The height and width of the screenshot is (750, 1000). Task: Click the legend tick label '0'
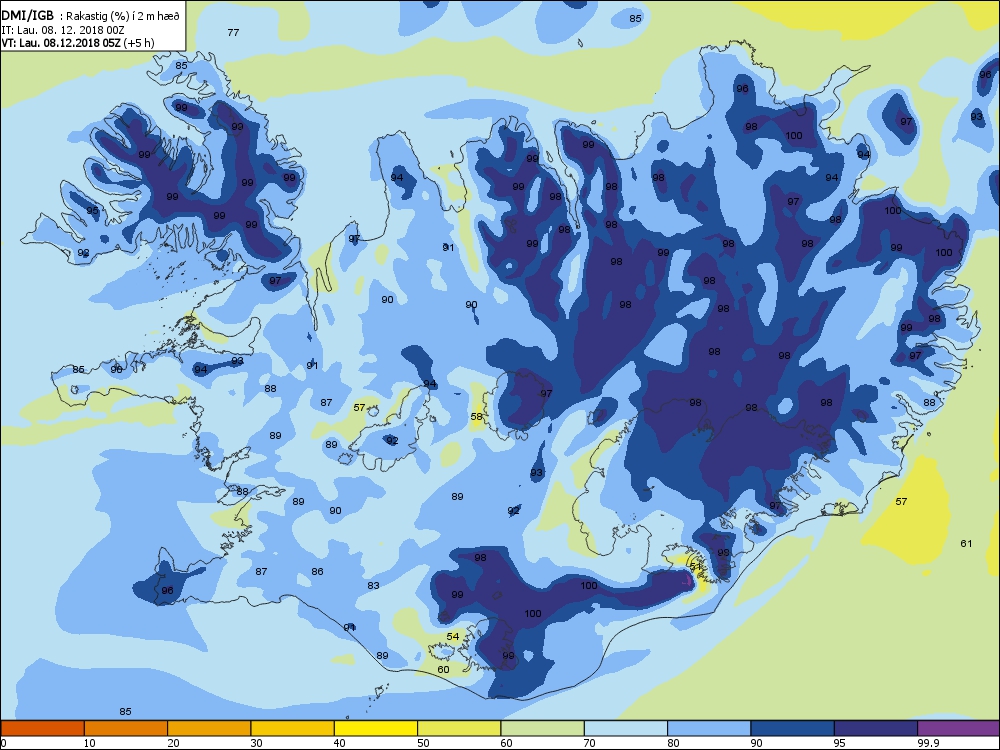pos(4,743)
